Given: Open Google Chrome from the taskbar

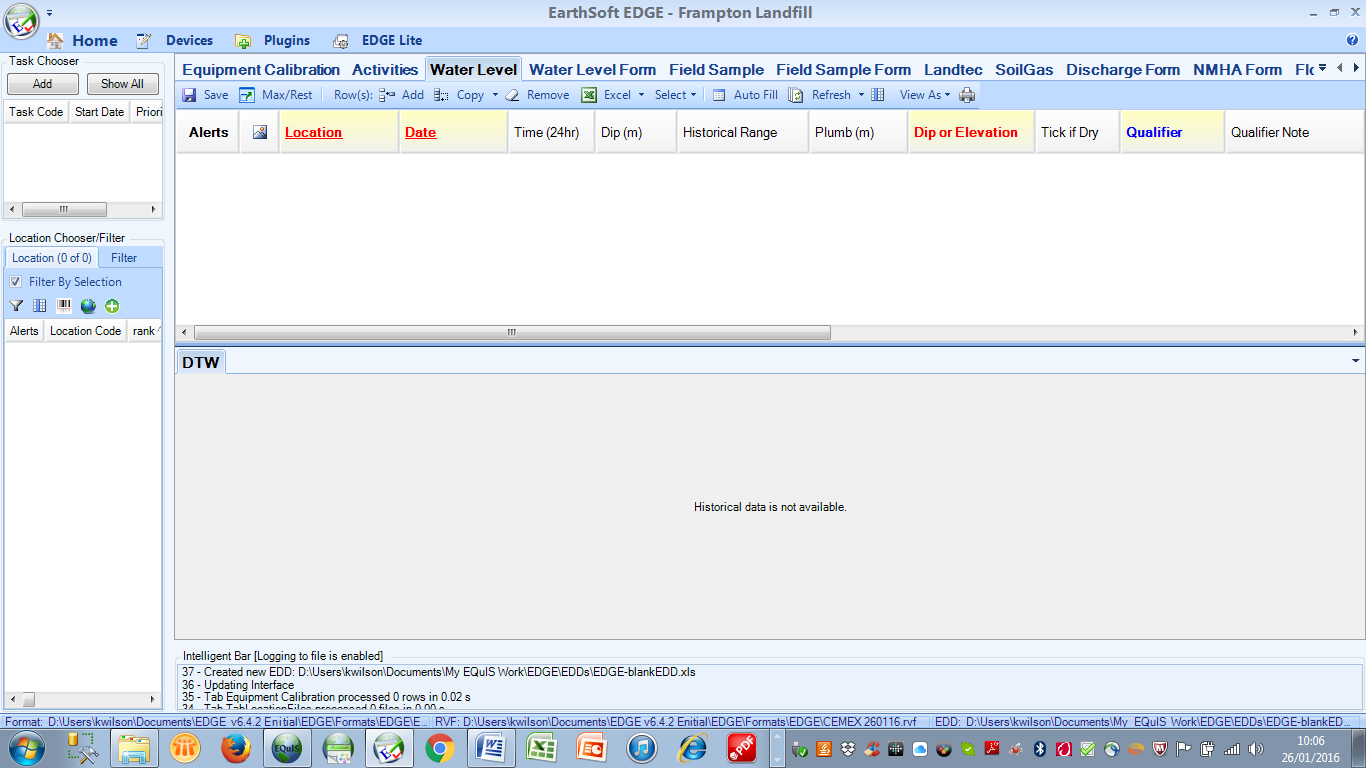Looking at the screenshot, I should (440, 748).
